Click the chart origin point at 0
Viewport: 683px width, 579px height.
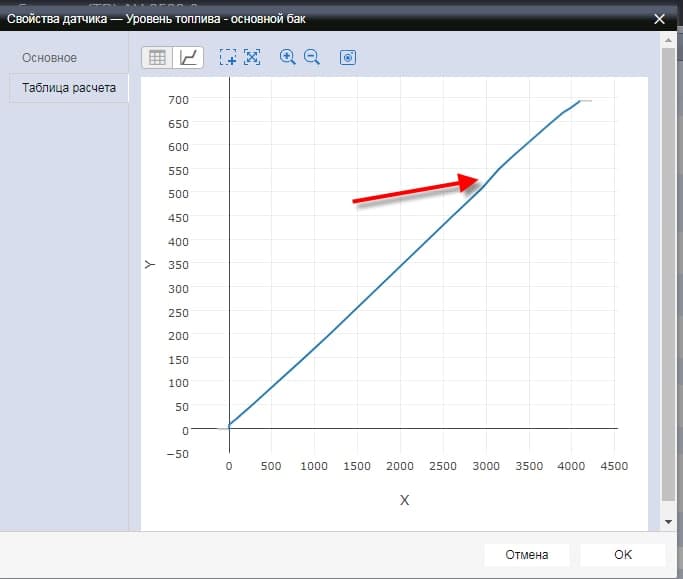pyautogui.click(x=230, y=429)
